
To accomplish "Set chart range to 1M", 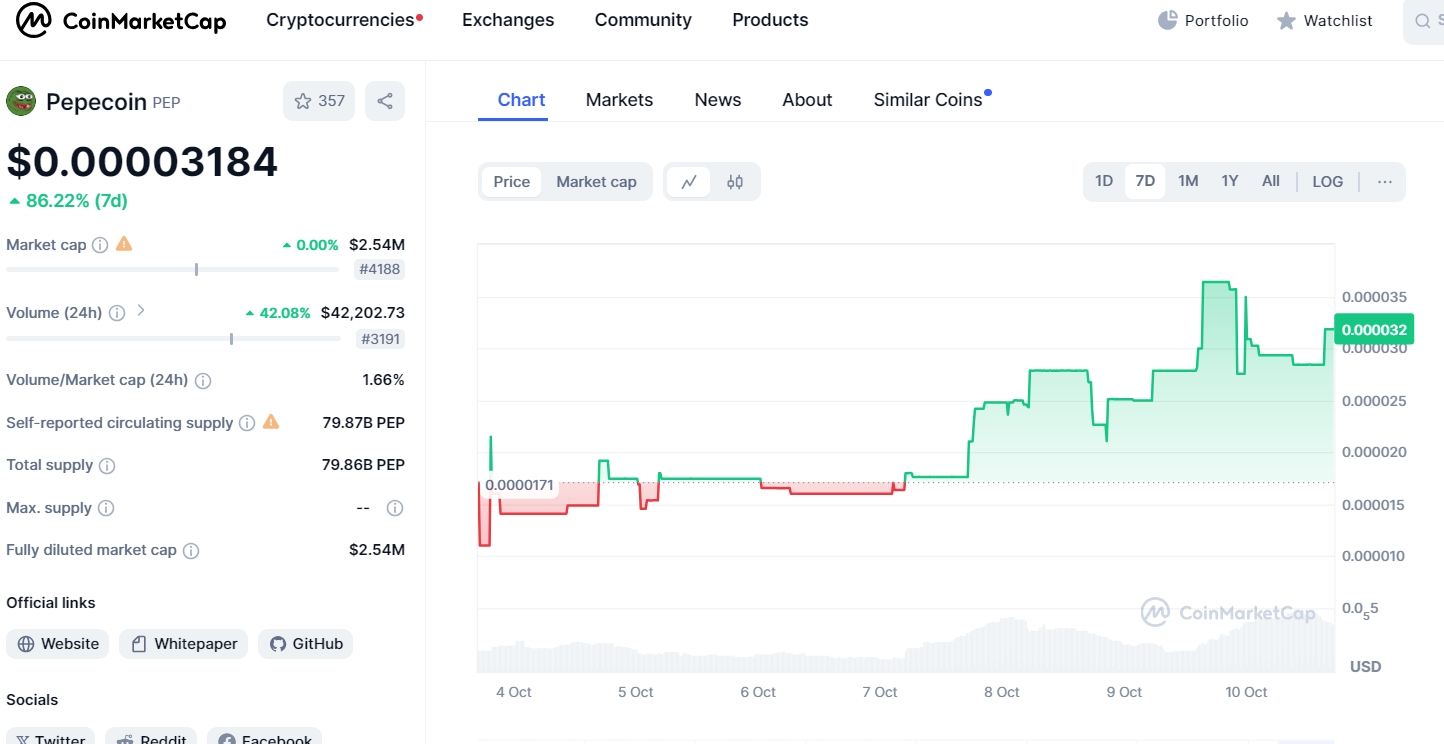I will 1188,181.
